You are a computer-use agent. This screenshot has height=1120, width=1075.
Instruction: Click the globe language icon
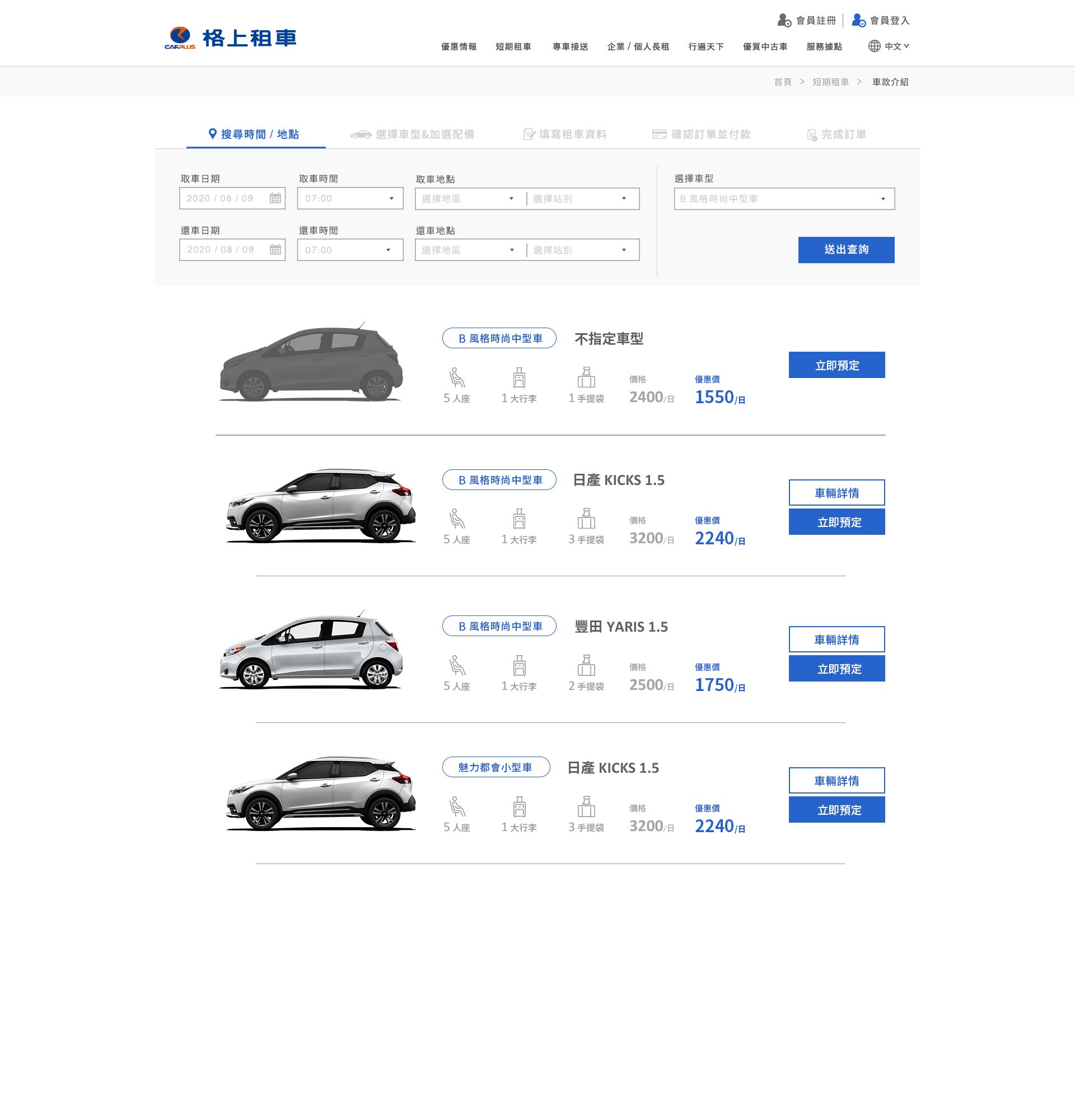(874, 46)
